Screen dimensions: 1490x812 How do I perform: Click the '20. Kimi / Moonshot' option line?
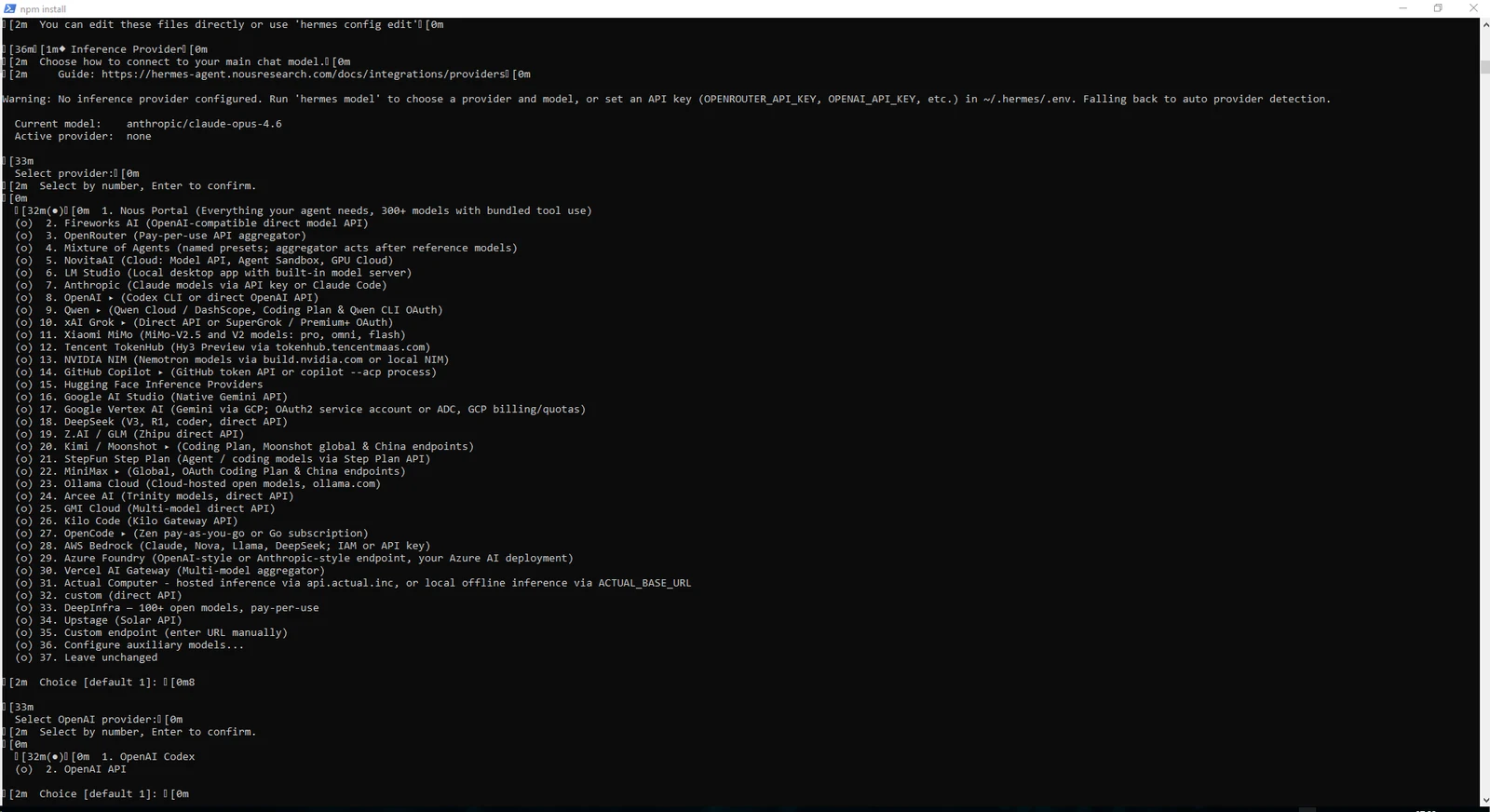pyautogui.click(x=245, y=446)
